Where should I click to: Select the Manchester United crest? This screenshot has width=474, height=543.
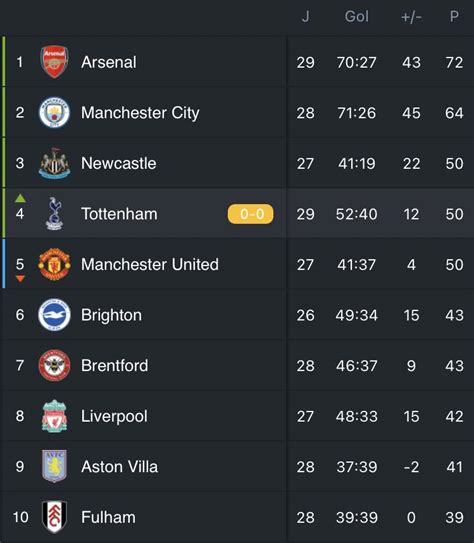(x=54, y=264)
